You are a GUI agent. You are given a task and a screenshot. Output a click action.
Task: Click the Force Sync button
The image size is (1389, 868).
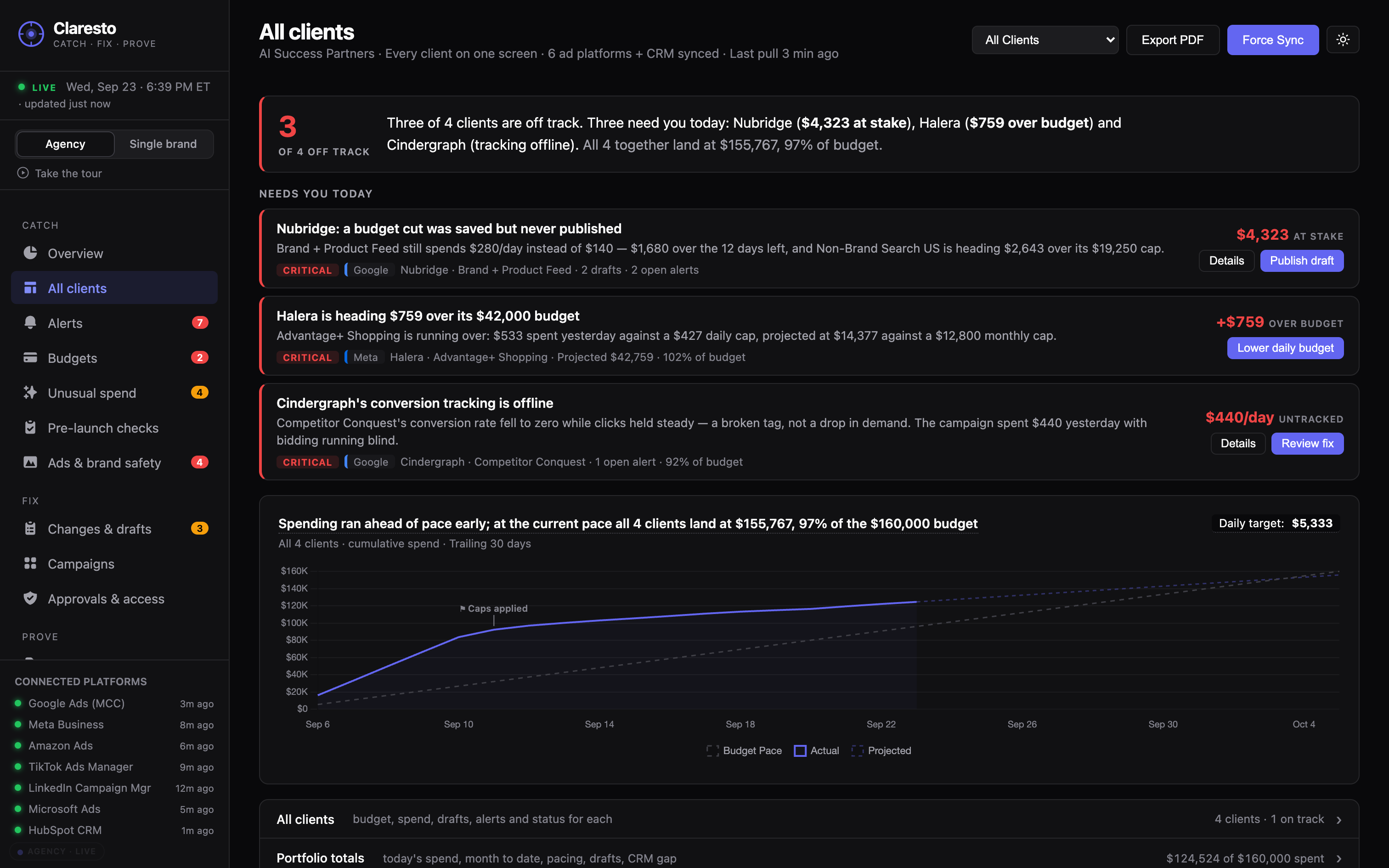[x=1272, y=39]
